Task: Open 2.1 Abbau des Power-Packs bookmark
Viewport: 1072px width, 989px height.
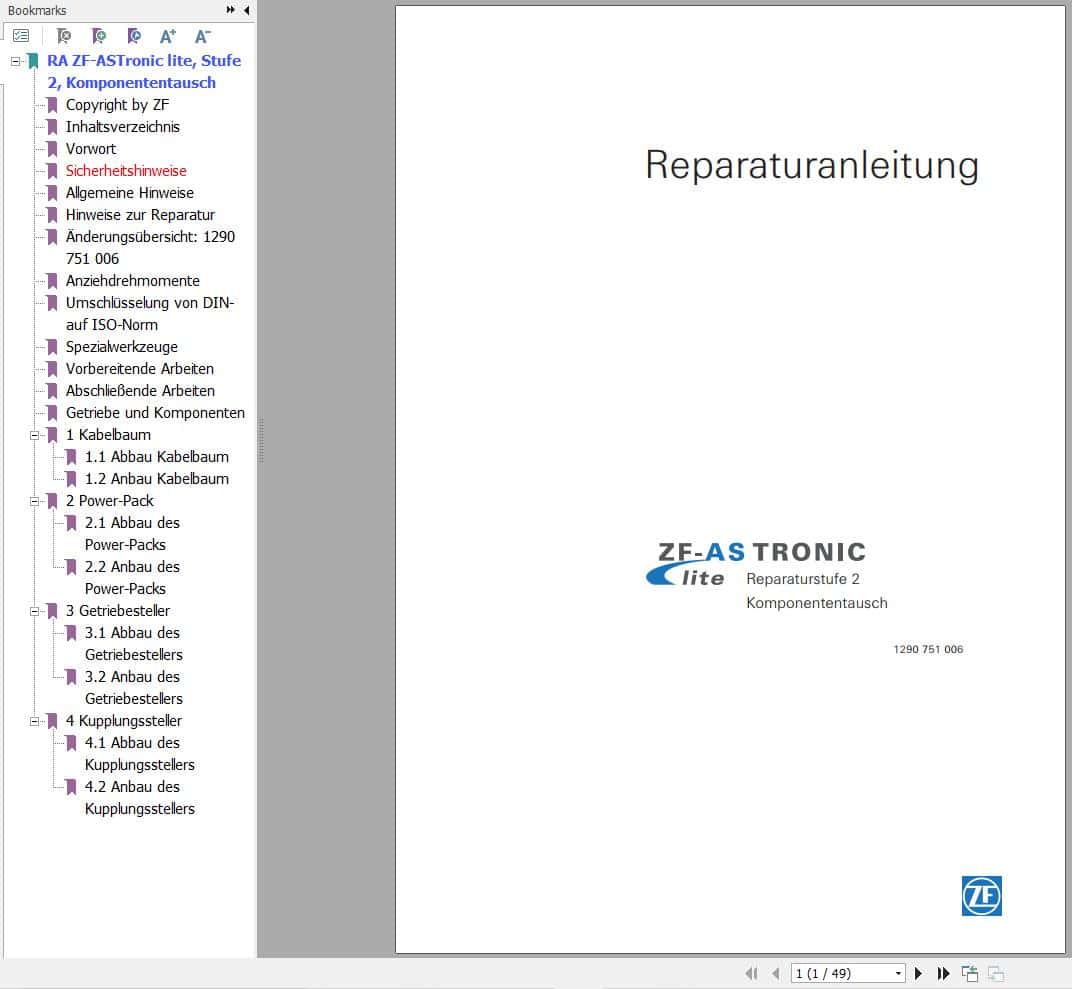Action: 132,533
